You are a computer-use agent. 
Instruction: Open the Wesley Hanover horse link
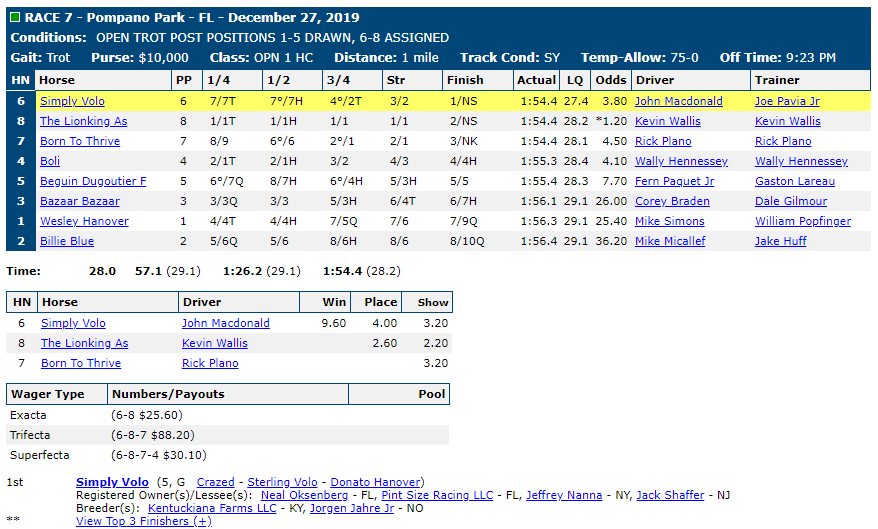point(84,221)
